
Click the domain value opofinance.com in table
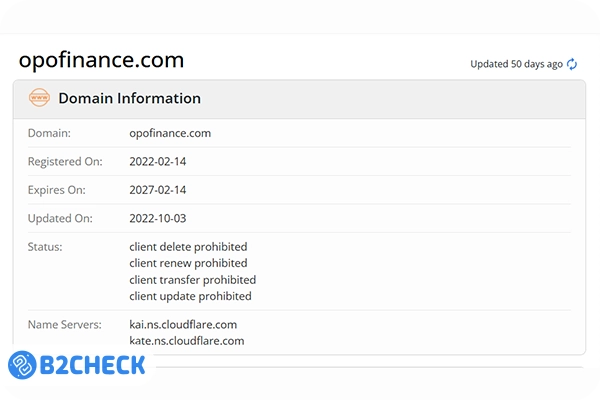point(170,133)
